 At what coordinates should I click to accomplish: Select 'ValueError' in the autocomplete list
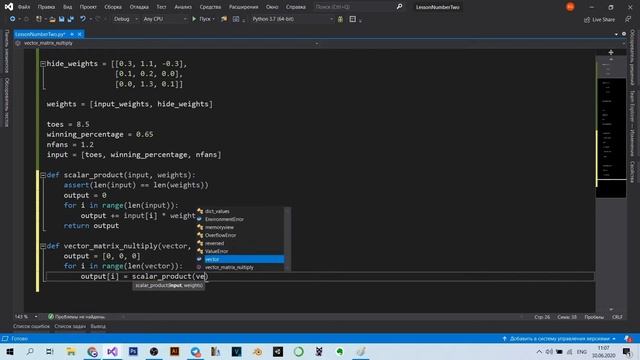pos(240,251)
